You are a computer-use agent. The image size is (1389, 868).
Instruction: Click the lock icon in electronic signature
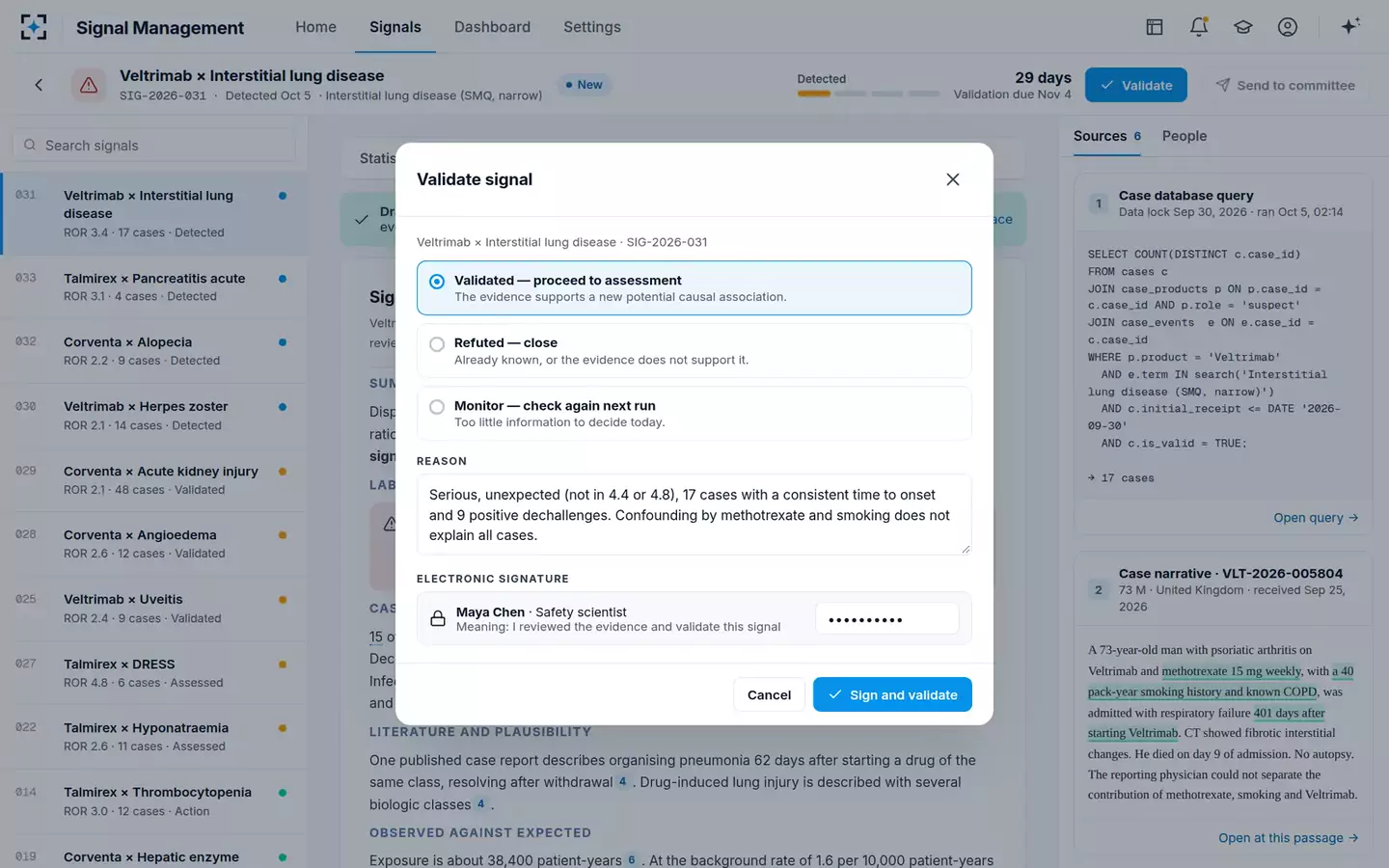click(437, 619)
